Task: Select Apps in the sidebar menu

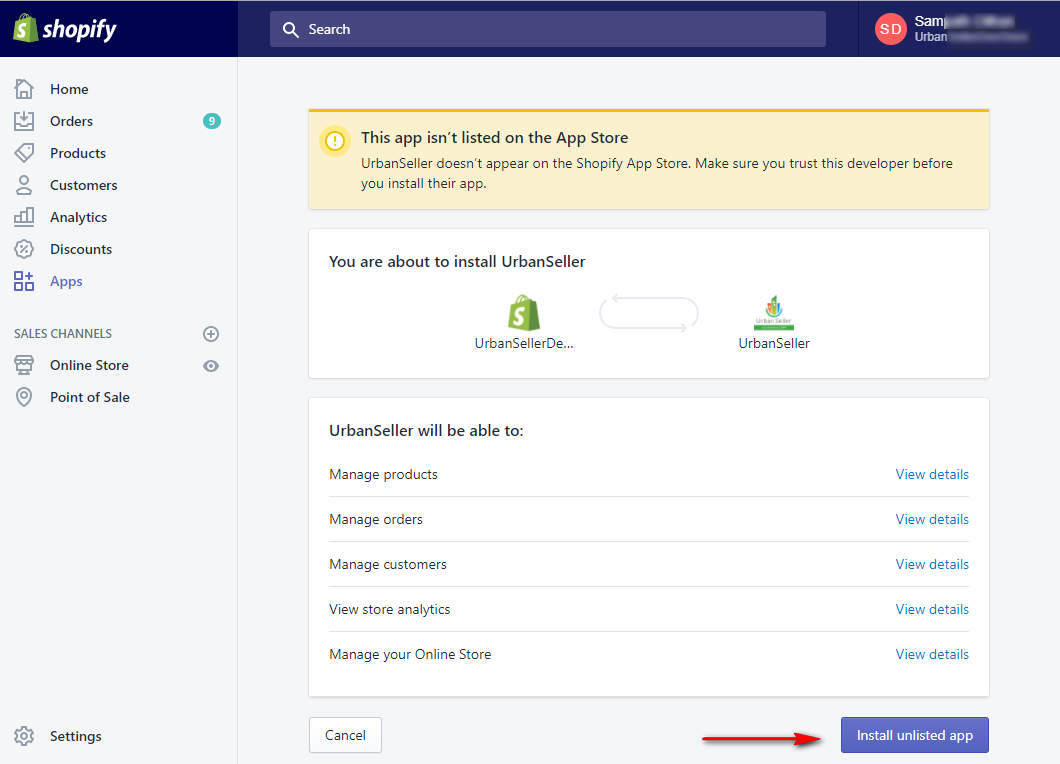Action: (x=66, y=281)
